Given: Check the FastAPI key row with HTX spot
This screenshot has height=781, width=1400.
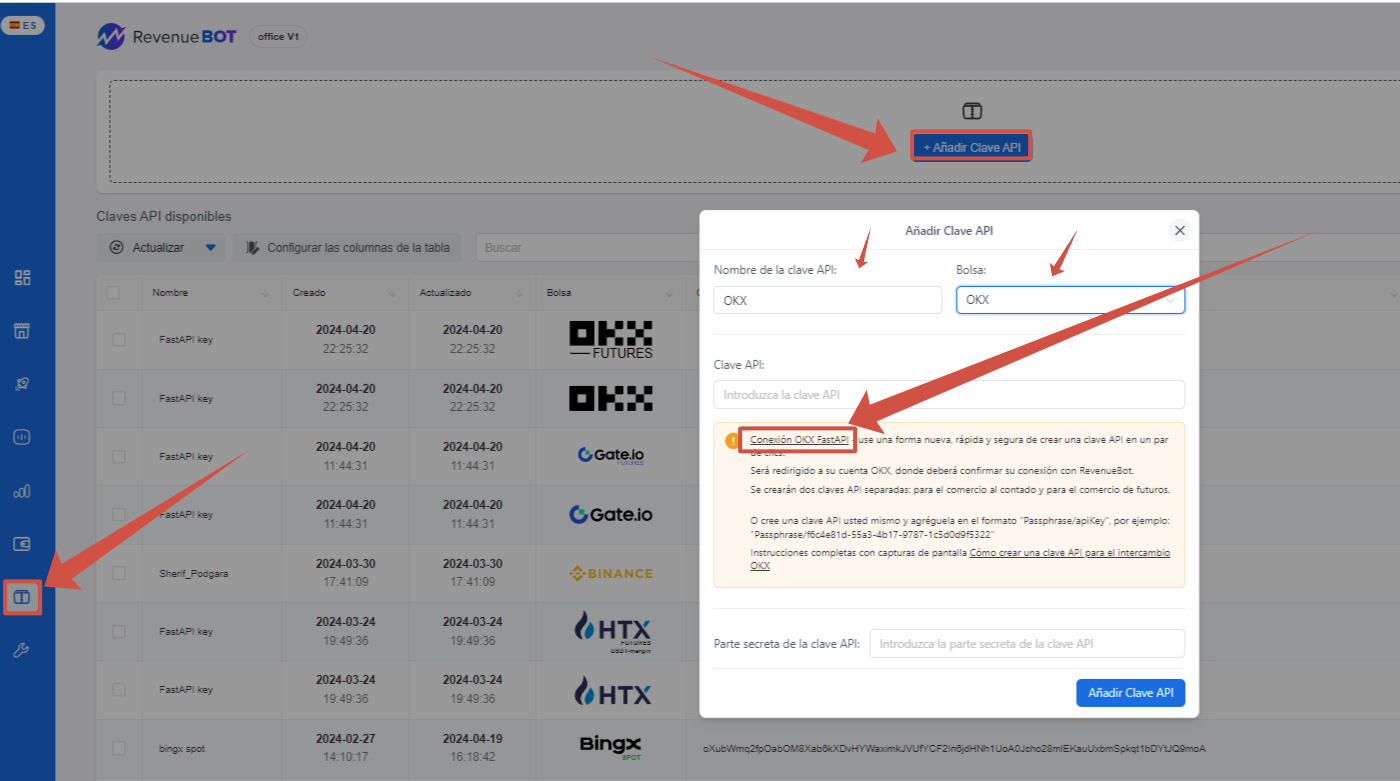Looking at the screenshot, I should click(x=119, y=689).
